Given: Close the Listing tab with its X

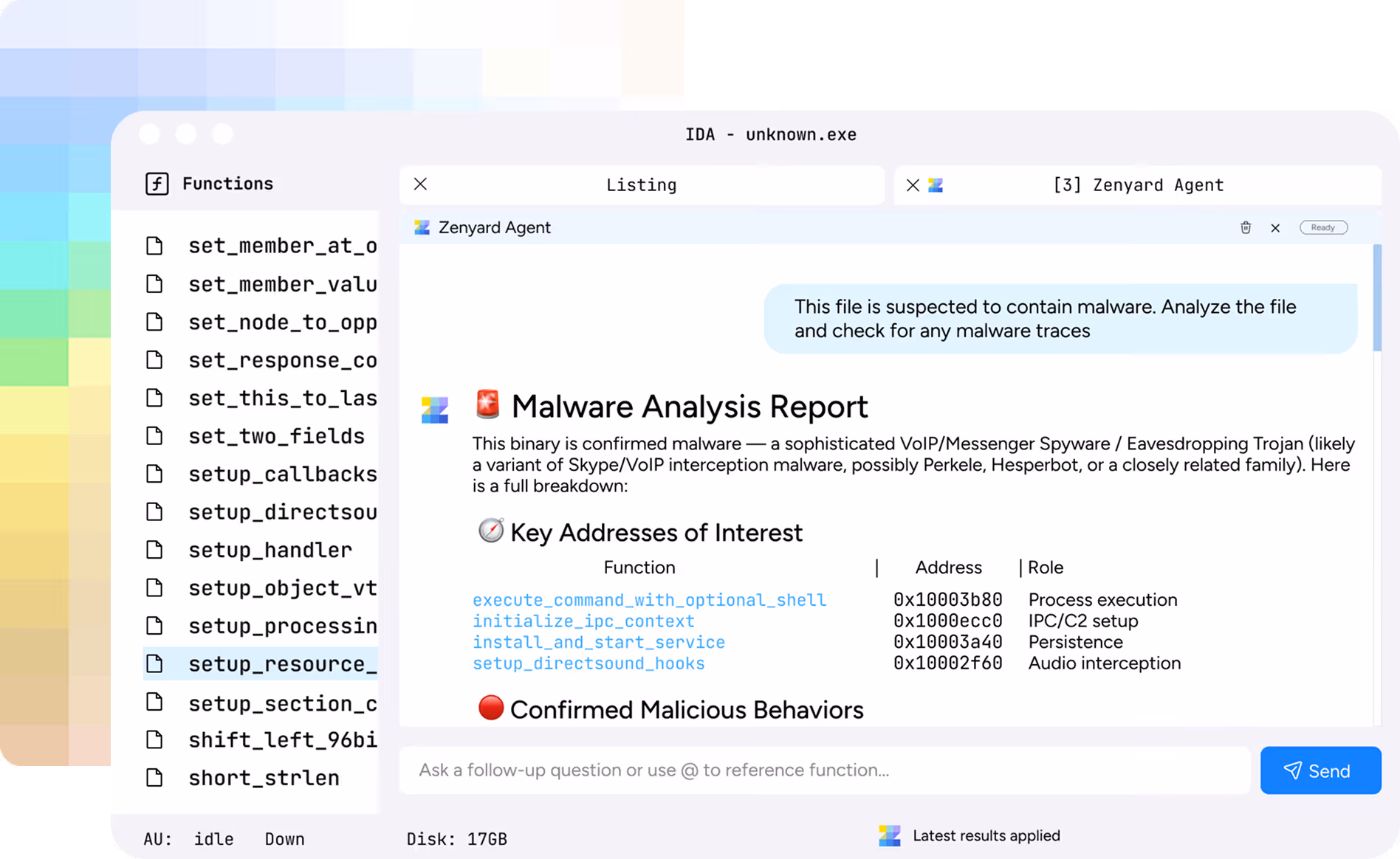Looking at the screenshot, I should [420, 184].
